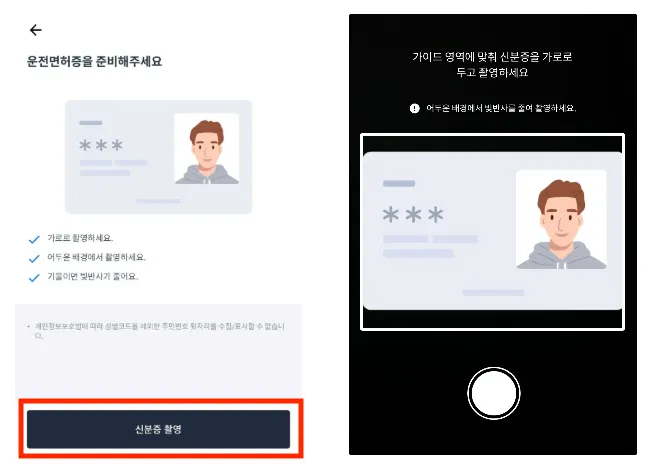Tap the 가이드 영역에 맞춰 instruction text
Screen dimensions: 650x469
click(x=492, y=64)
